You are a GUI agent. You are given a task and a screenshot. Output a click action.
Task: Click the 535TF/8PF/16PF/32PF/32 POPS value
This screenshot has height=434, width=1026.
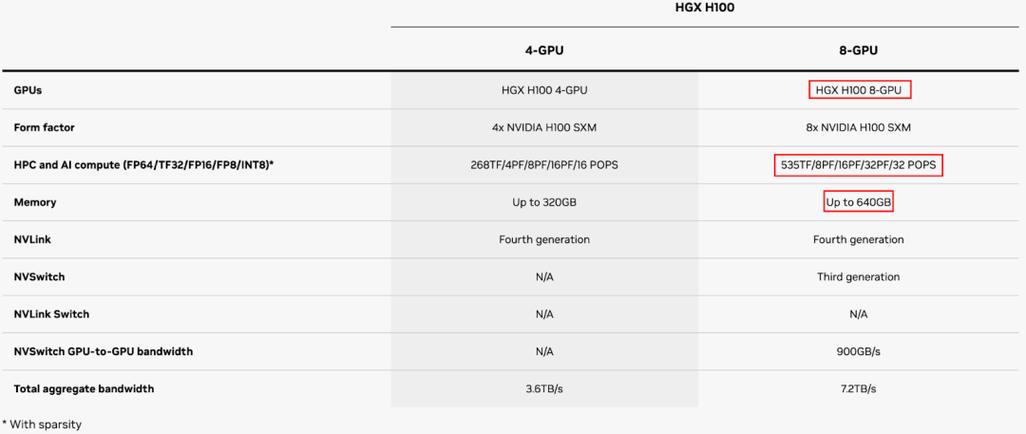click(x=858, y=166)
